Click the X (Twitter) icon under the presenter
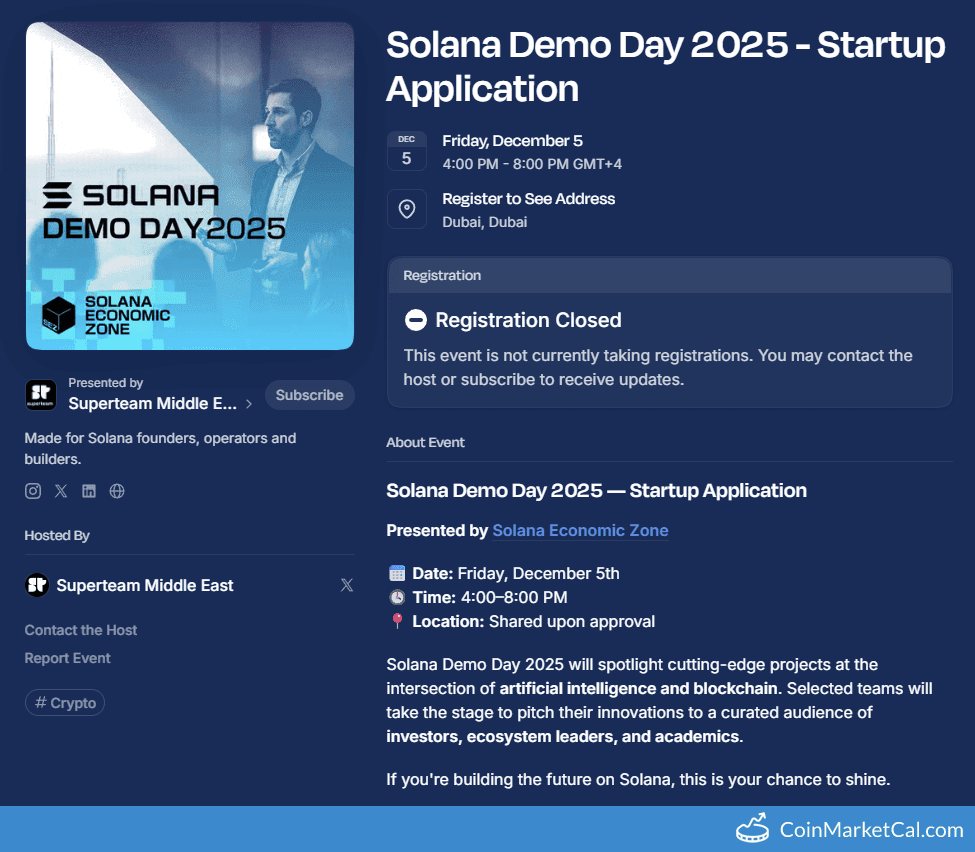 point(61,490)
